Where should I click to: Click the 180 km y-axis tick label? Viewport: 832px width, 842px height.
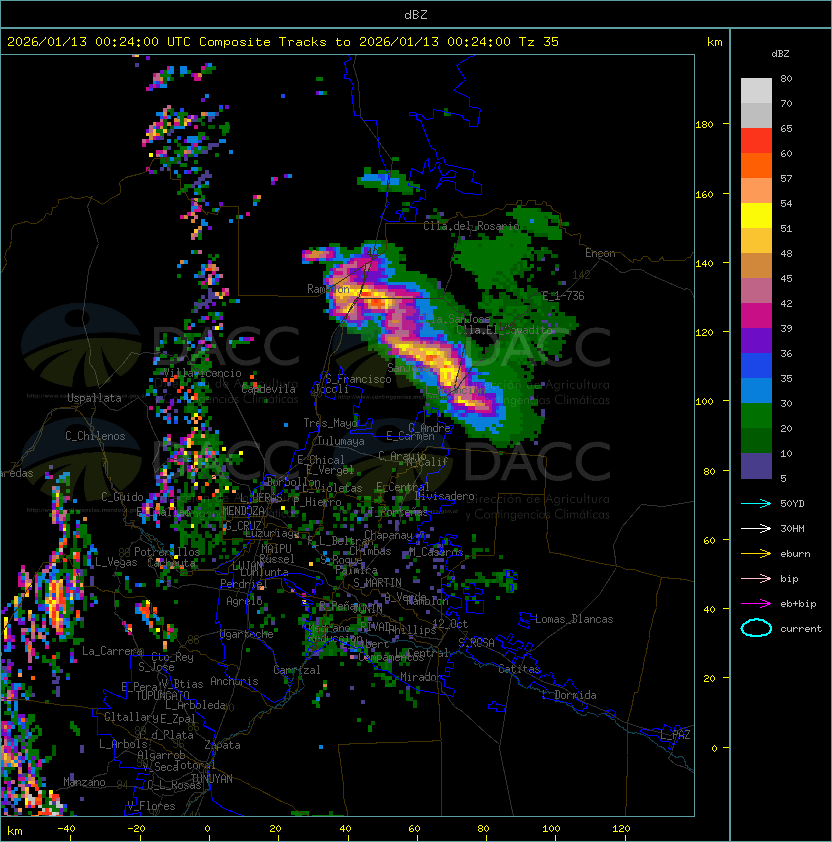[704, 125]
